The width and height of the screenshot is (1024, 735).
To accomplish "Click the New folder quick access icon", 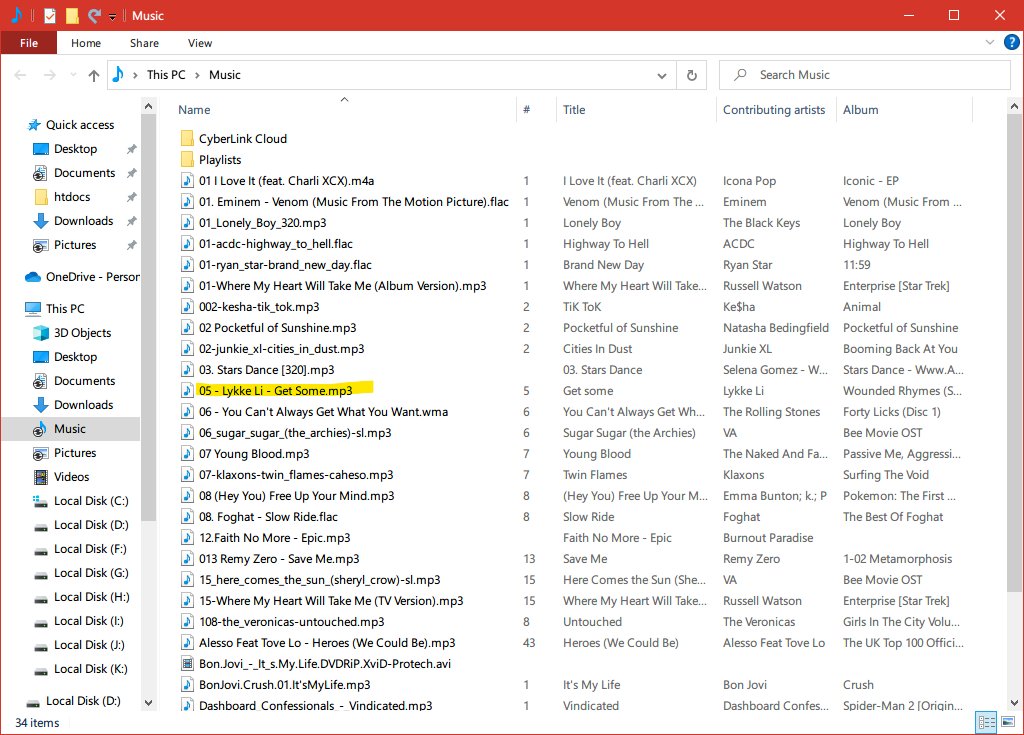I will point(72,15).
